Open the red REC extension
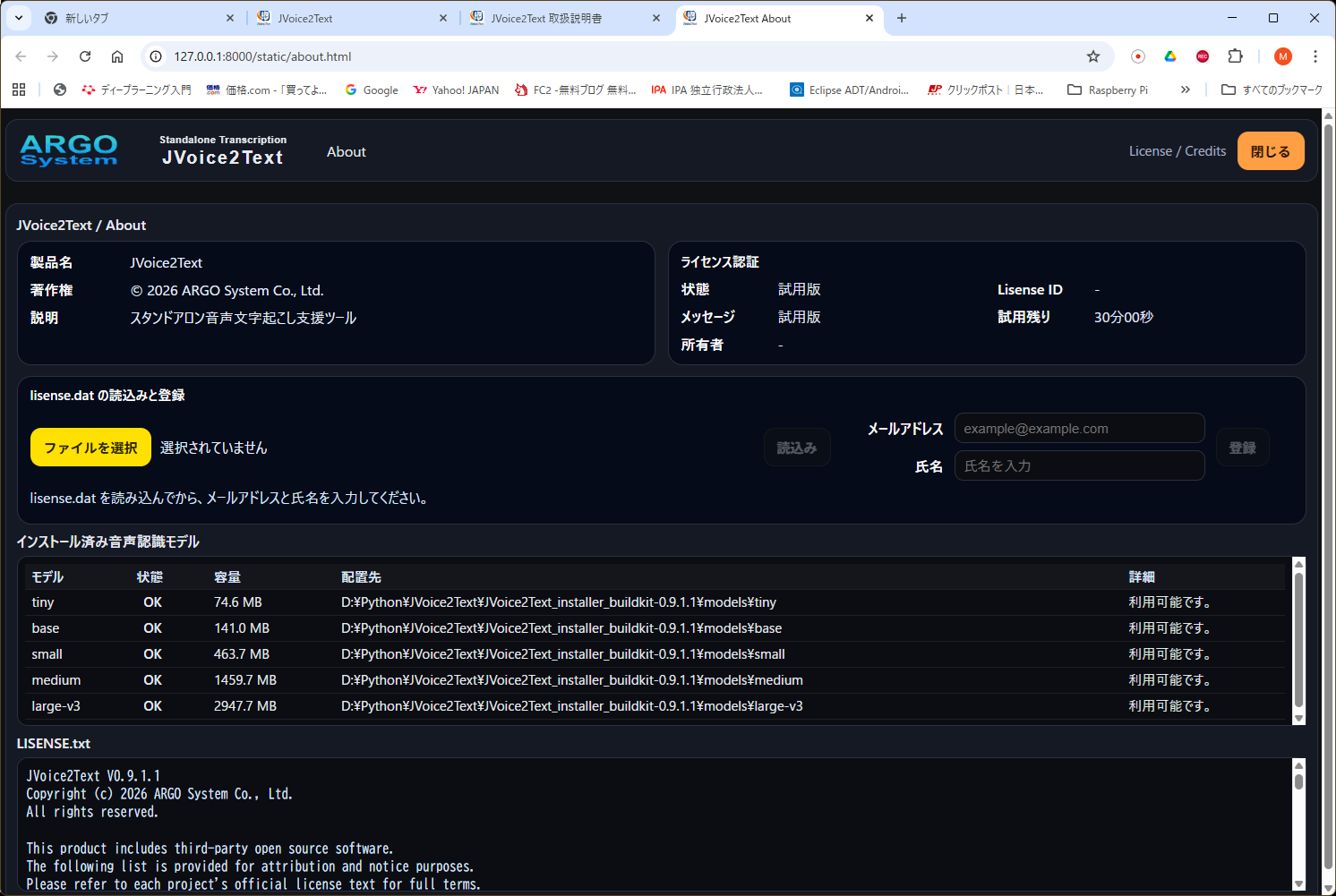This screenshot has width=1336, height=896. pos(1203,56)
